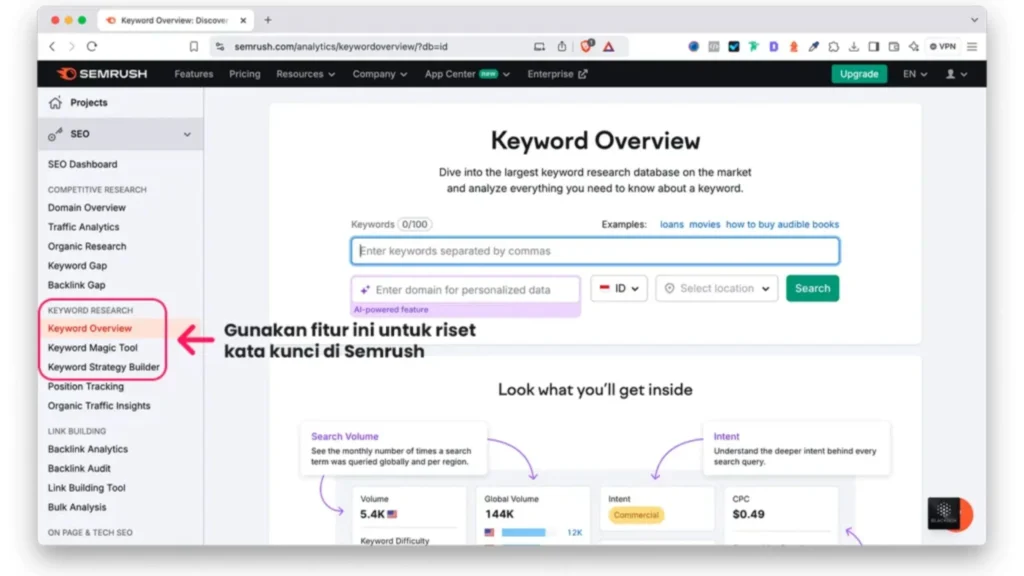Click 'how to buy audible books' example
Image resolution: width=1024 pixels, height=576 pixels.
pyautogui.click(x=782, y=224)
